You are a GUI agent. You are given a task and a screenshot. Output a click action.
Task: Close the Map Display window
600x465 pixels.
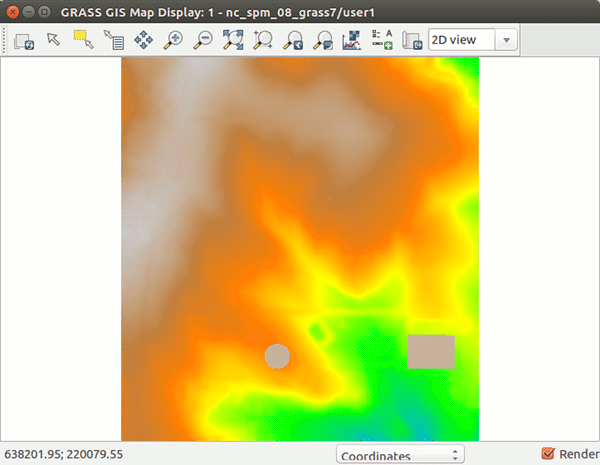[12, 9]
